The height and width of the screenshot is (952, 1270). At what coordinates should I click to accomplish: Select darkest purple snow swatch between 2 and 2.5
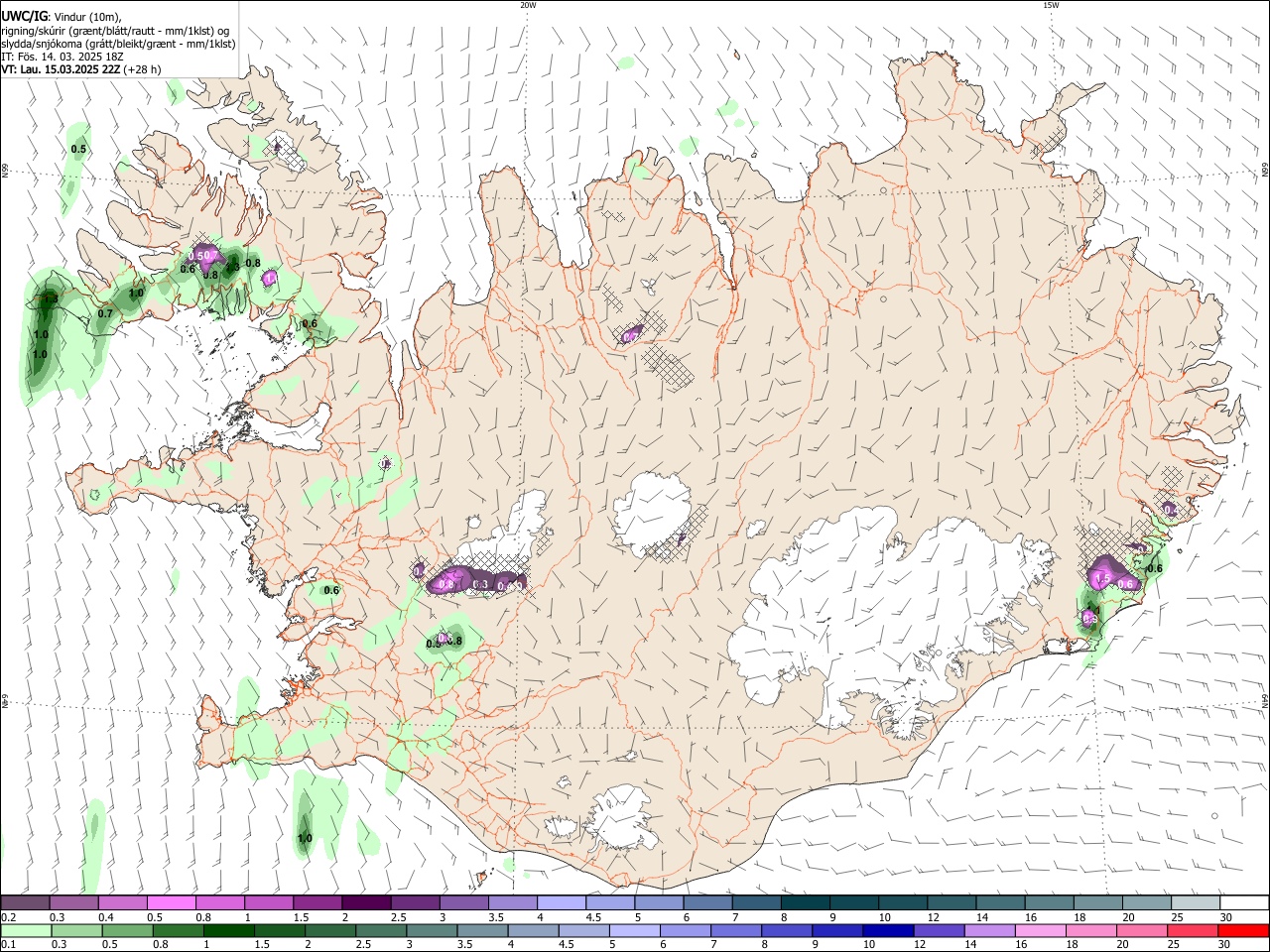click(366, 902)
